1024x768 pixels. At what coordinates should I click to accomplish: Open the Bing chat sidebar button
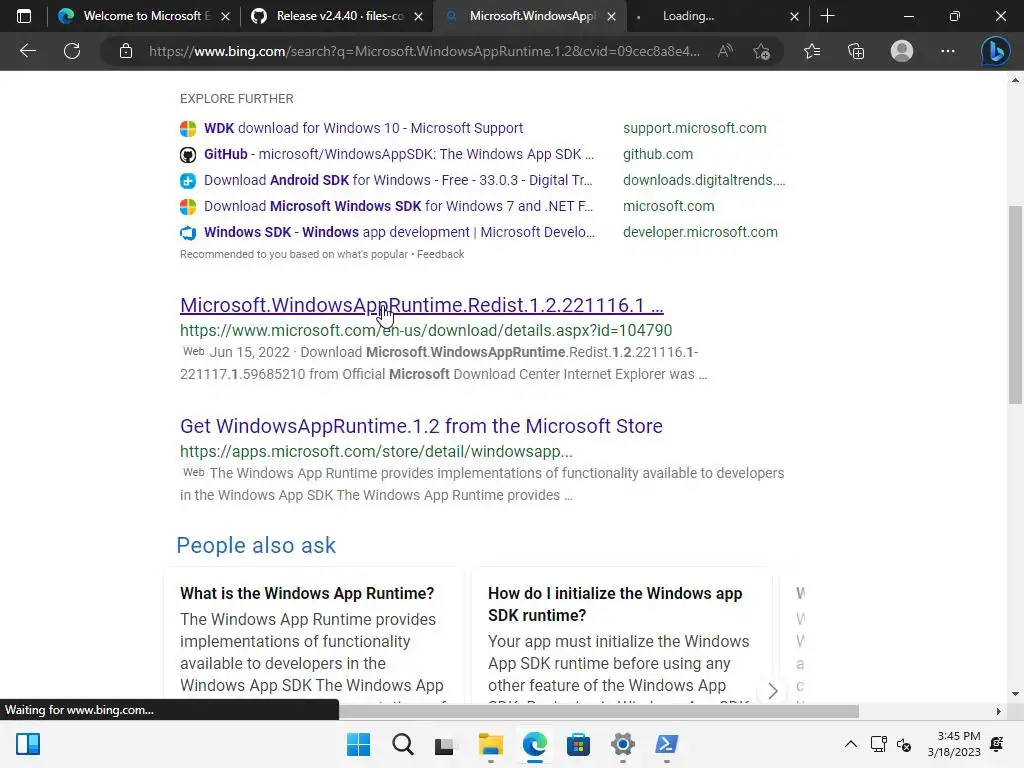[x=996, y=51]
